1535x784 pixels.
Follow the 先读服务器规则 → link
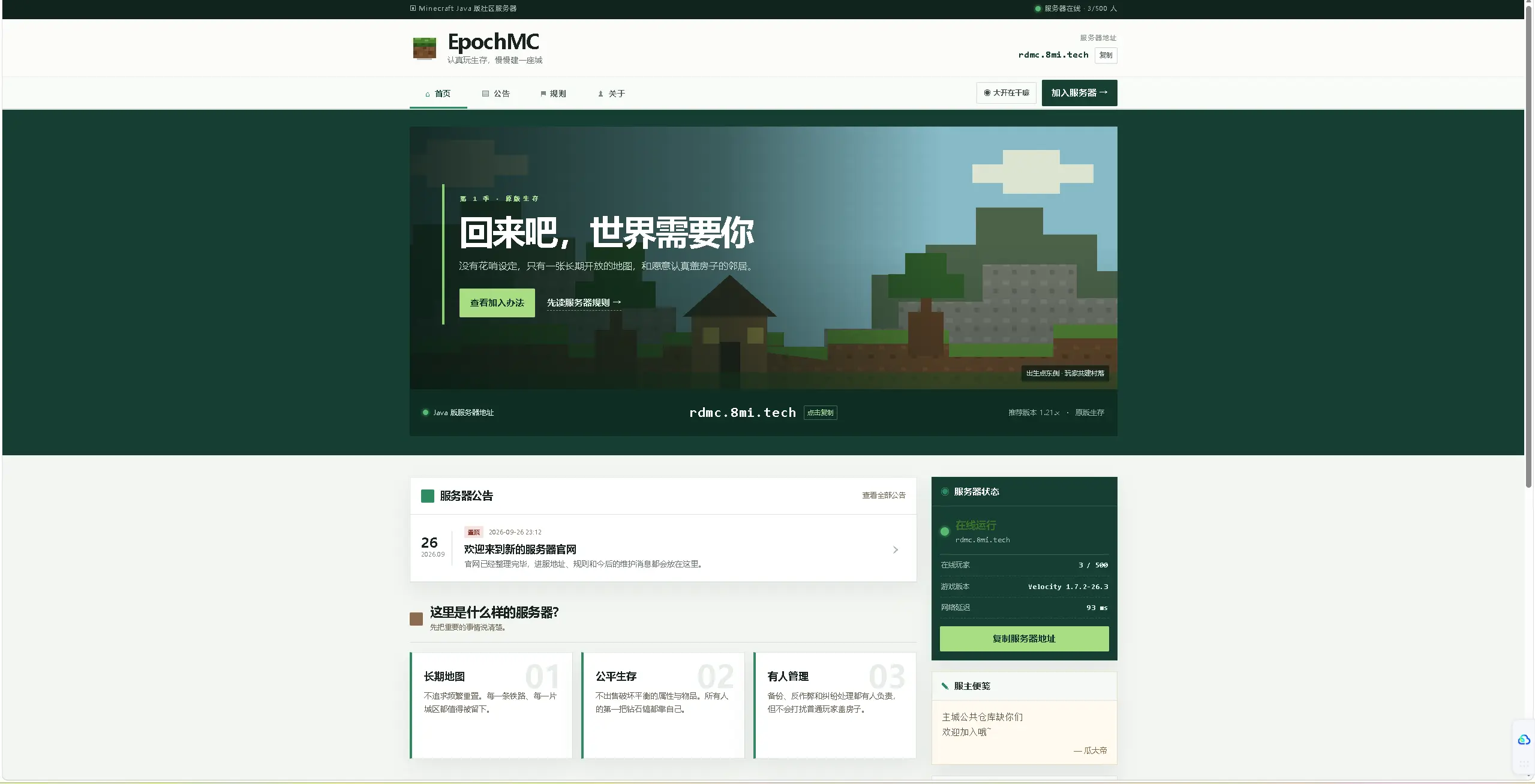tap(584, 303)
